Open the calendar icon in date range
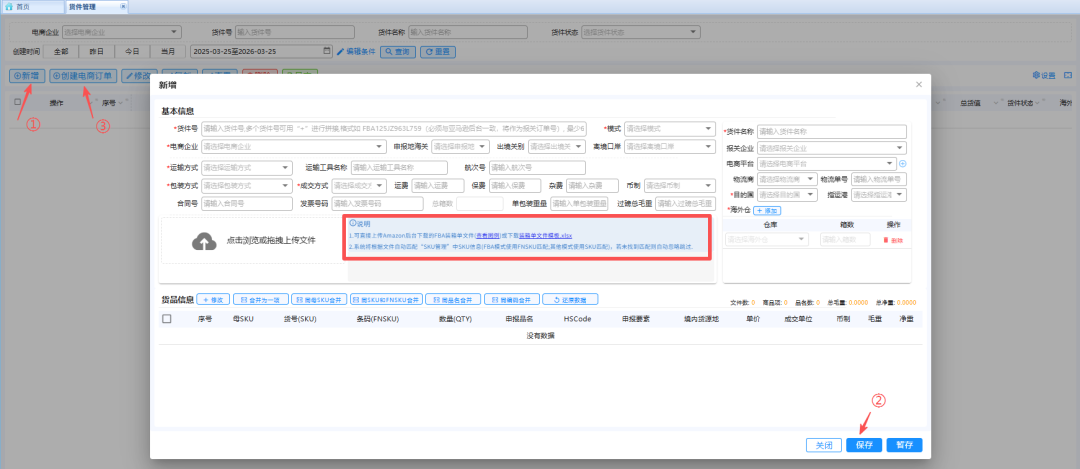Image resolution: width=1080 pixels, height=469 pixels. point(327,51)
